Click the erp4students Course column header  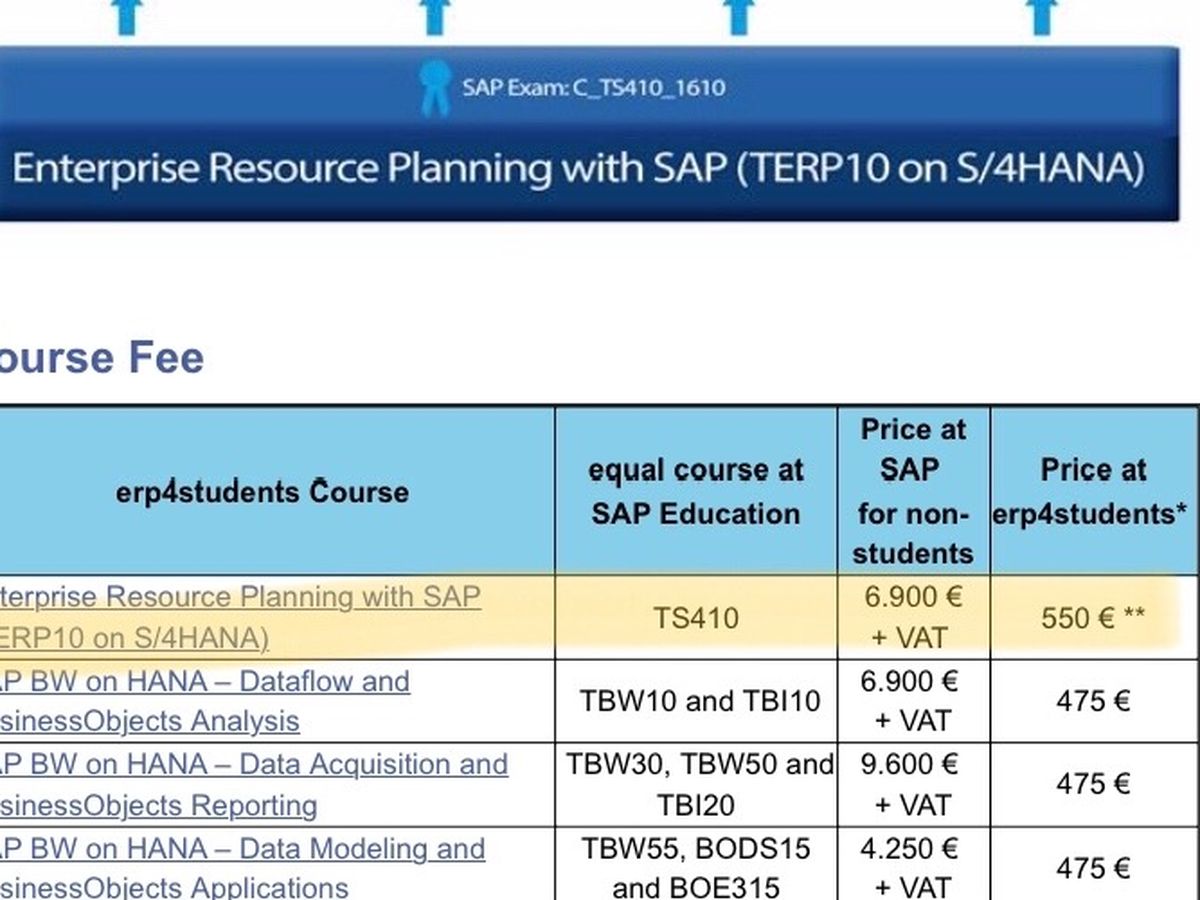[x=259, y=491]
